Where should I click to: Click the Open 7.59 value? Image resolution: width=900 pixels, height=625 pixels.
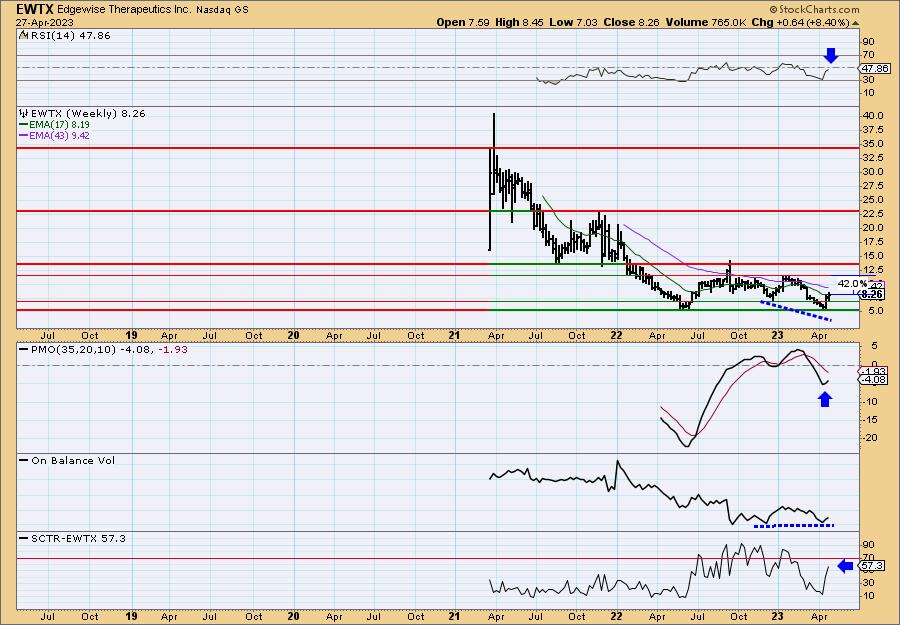coord(463,22)
